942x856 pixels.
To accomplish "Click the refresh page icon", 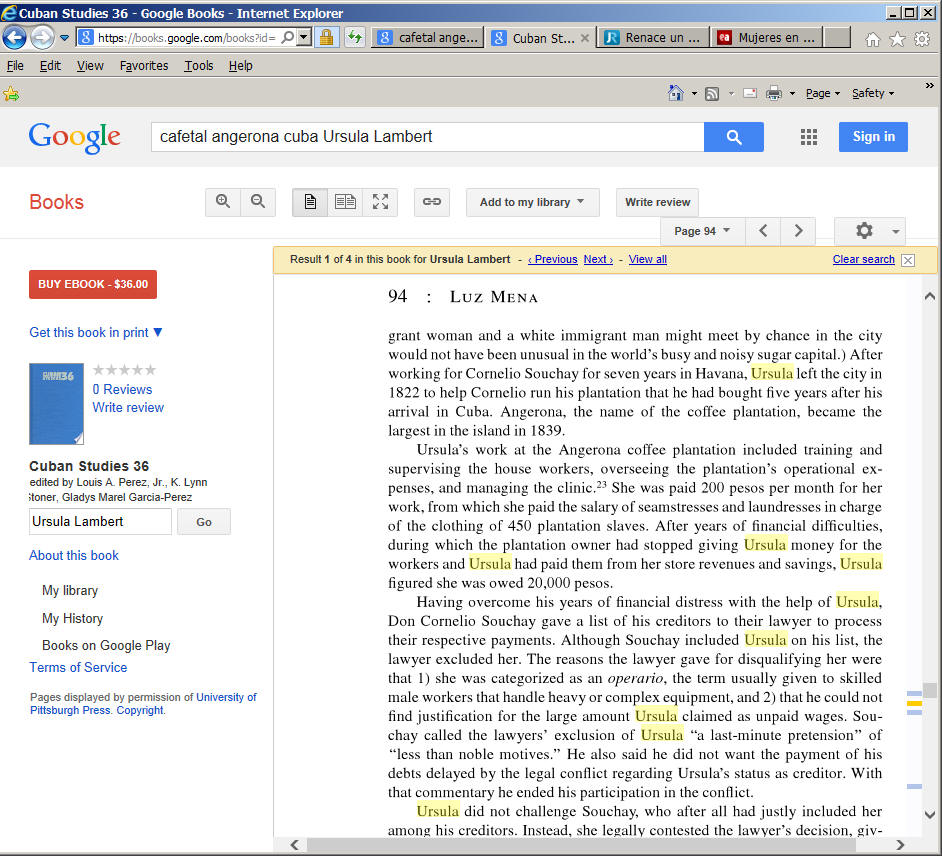I will pyautogui.click(x=355, y=38).
